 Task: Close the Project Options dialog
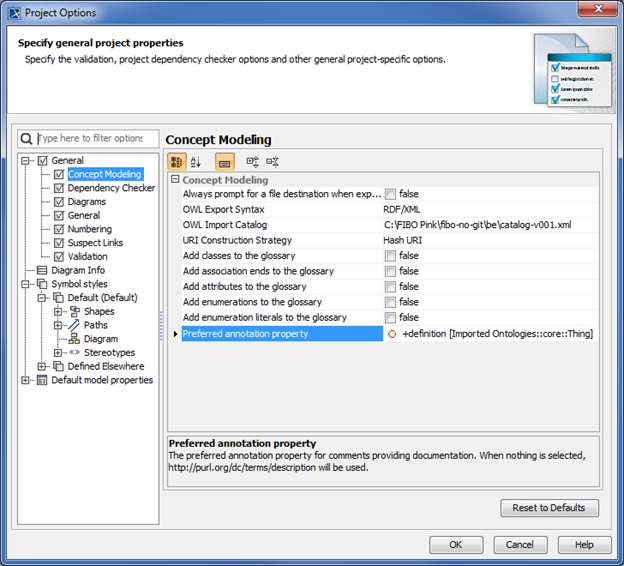(598, 9)
